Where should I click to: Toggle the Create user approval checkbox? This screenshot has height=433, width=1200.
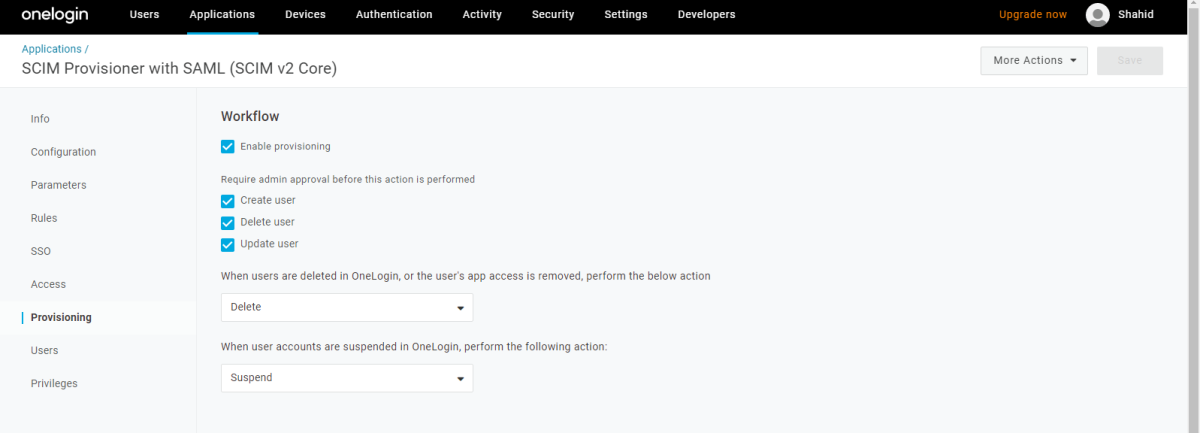click(x=228, y=201)
